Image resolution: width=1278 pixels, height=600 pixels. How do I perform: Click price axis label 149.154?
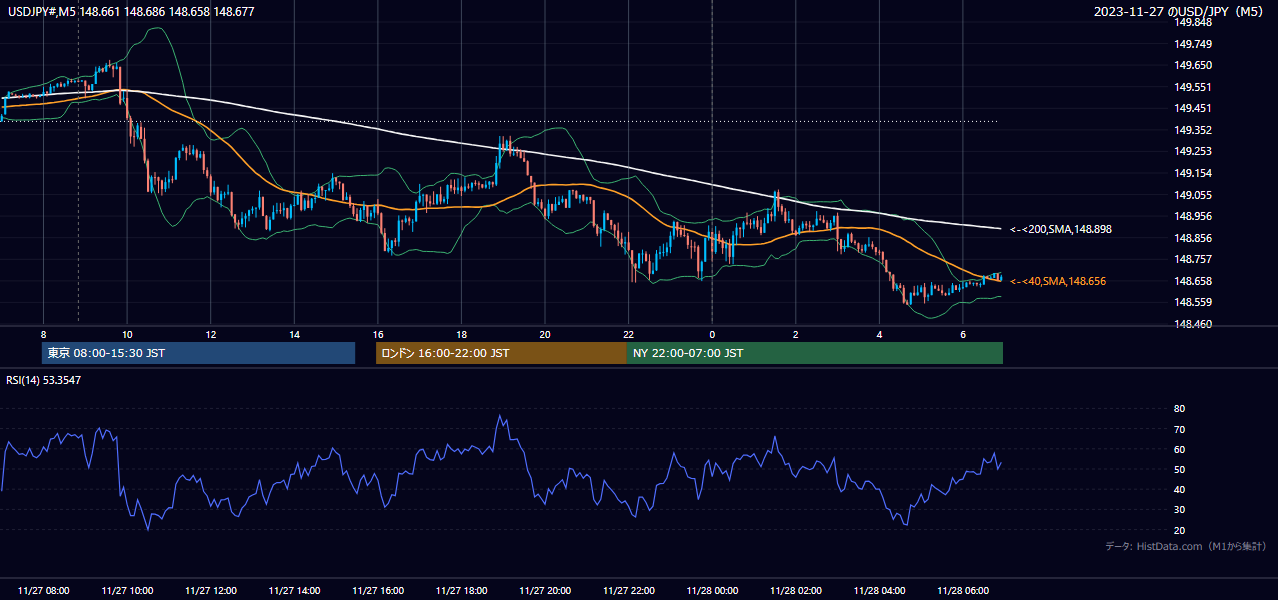[1194, 173]
